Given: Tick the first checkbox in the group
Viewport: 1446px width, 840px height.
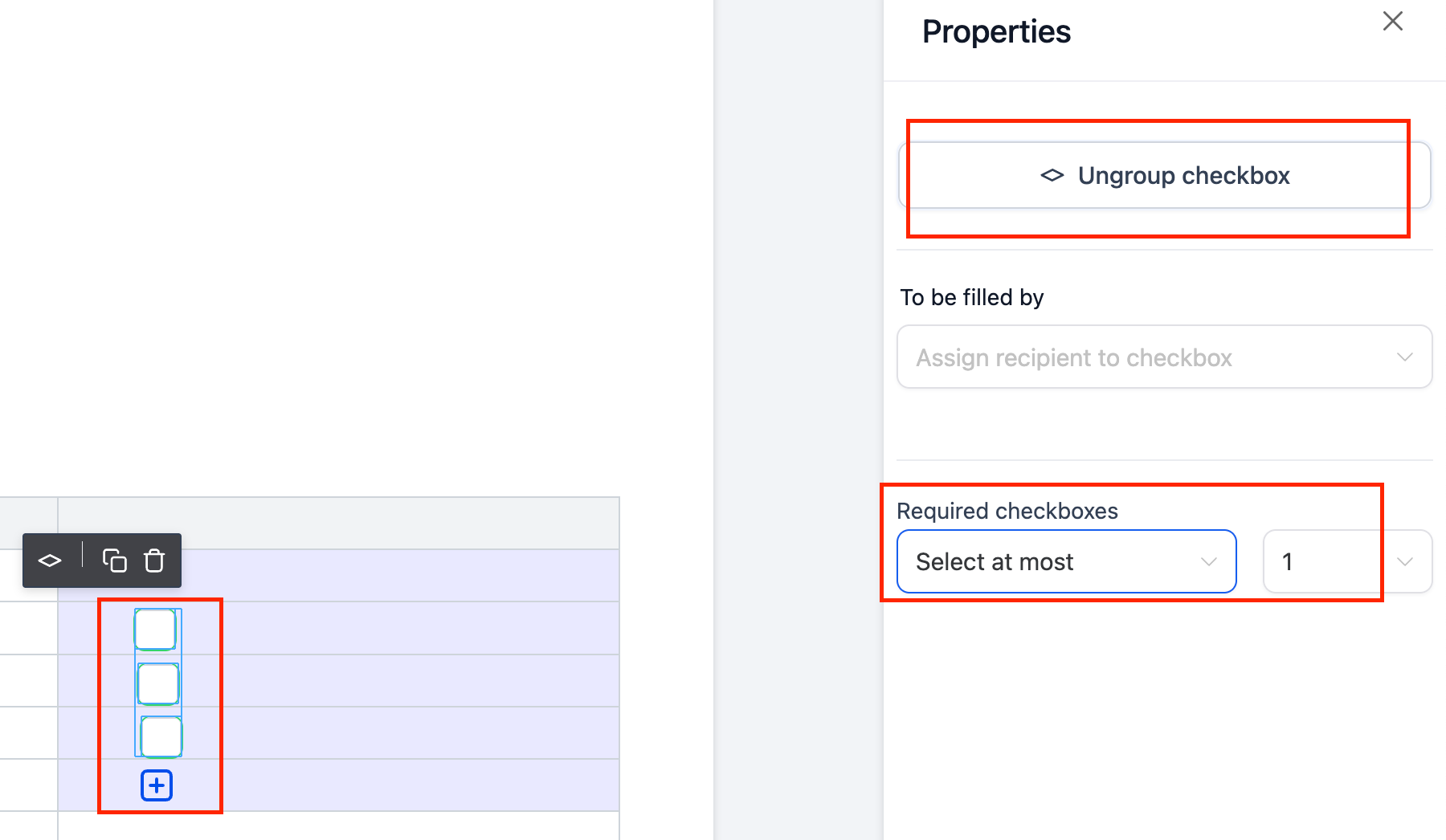Looking at the screenshot, I should (x=155, y=629).
